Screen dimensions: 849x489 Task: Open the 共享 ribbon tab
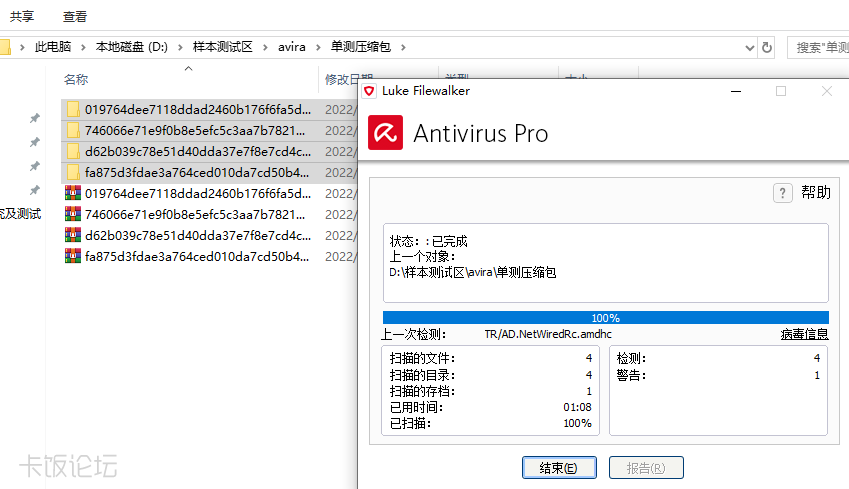(22, 16)
